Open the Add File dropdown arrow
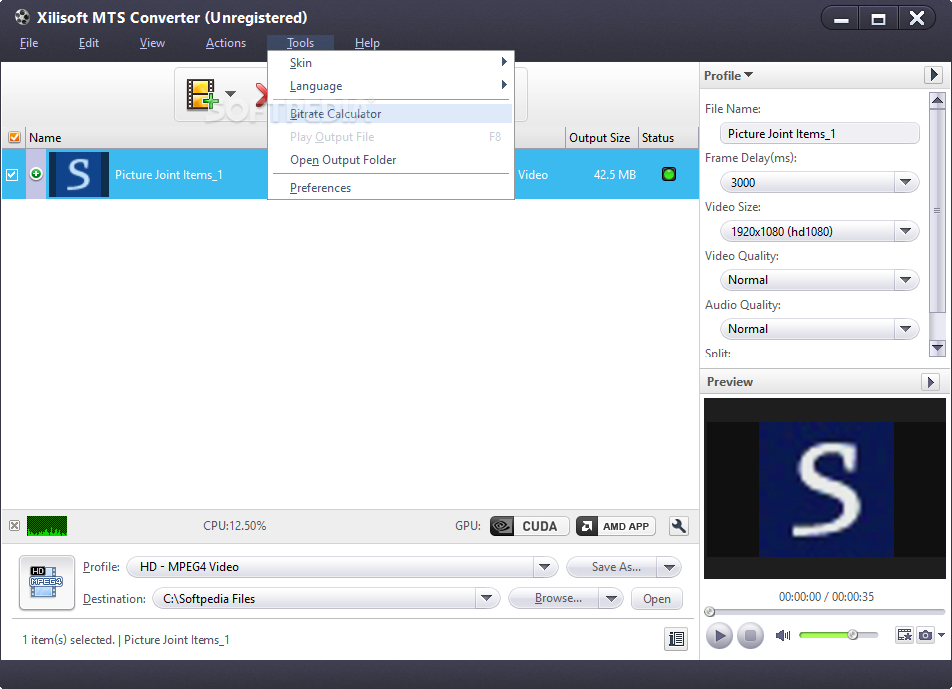Image resolution: width=952 pixels, height=689 pixels. [x=231, y=94]
